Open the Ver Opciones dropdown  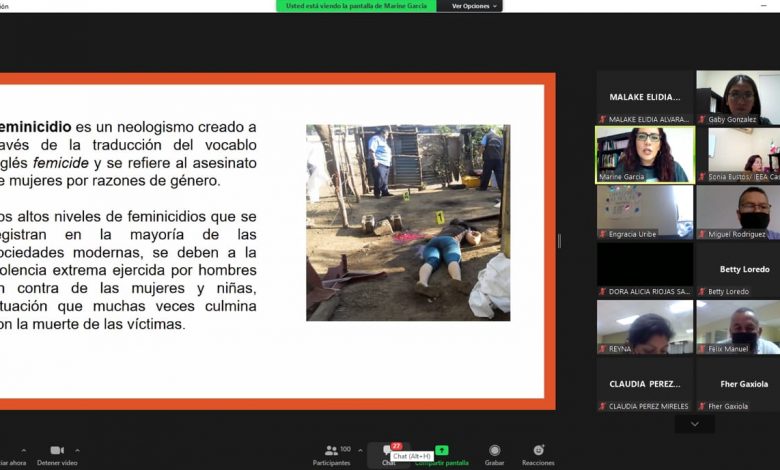pos(474,6)
